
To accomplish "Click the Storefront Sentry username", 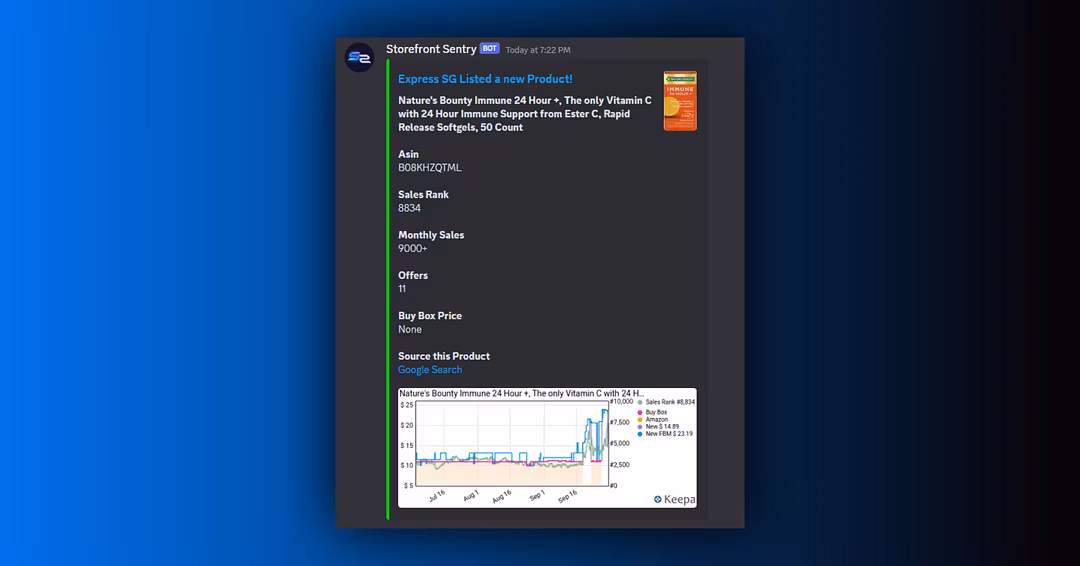I will point(431,49).
